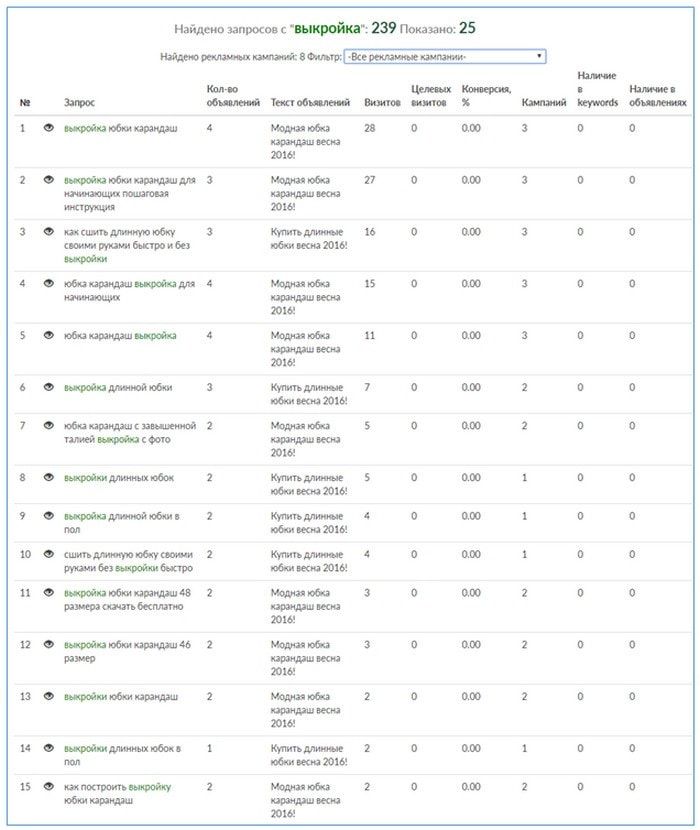
Task: Click eye icon in row 12
Action: coord(49,644)
